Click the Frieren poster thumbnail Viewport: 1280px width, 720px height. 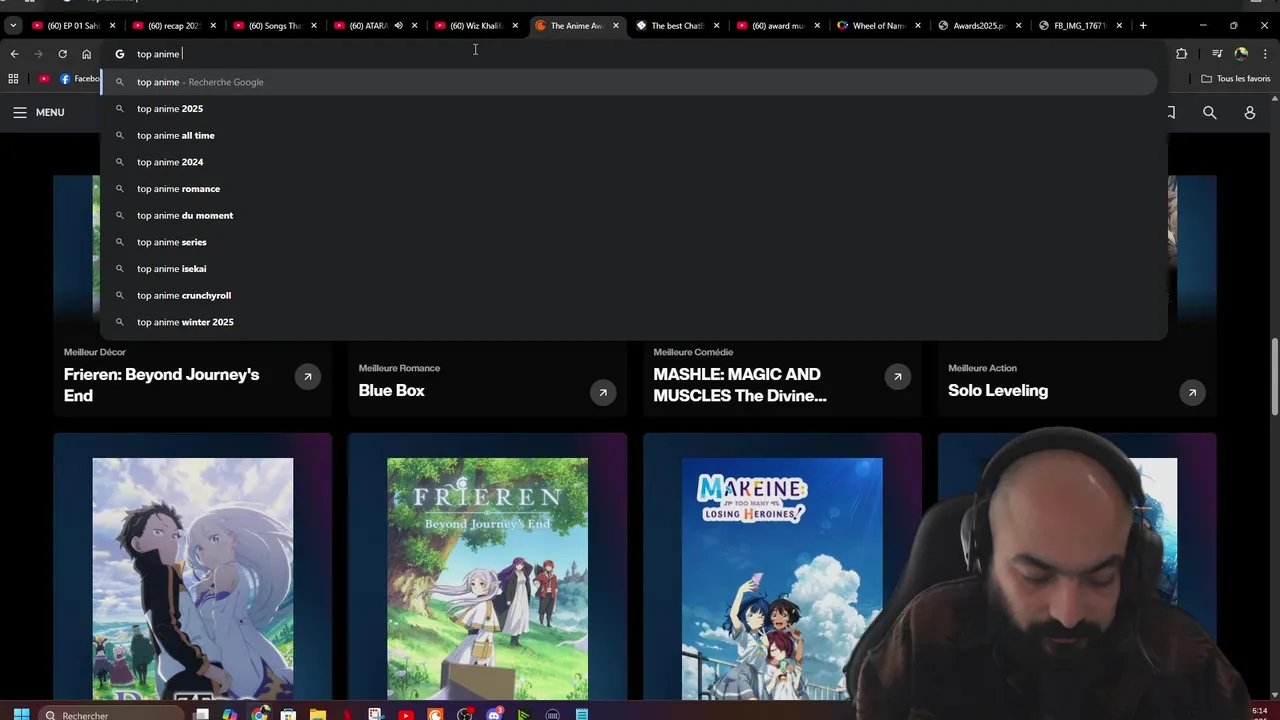point(488,579)
